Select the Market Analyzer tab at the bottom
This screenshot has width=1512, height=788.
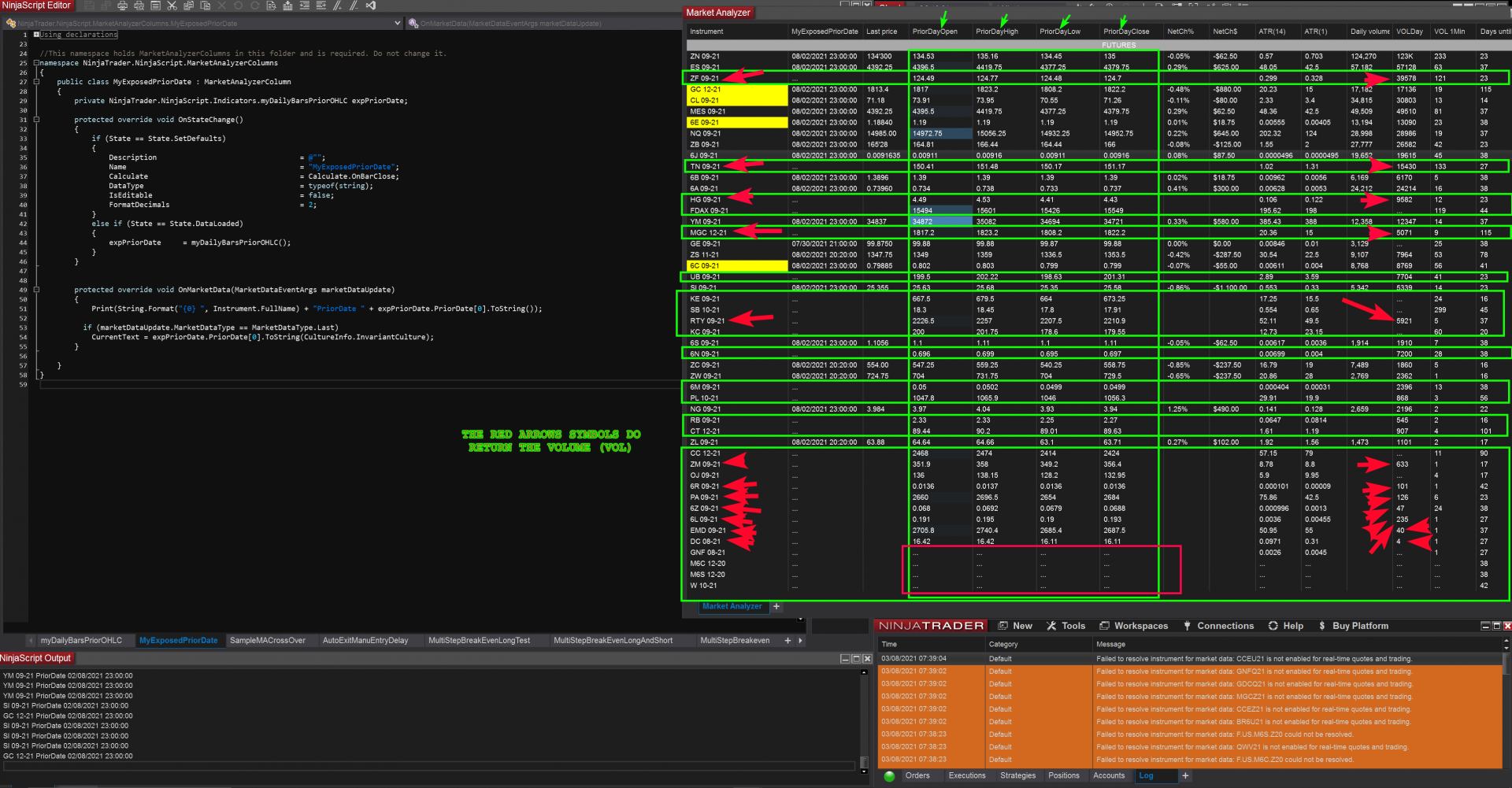point(732,606)
